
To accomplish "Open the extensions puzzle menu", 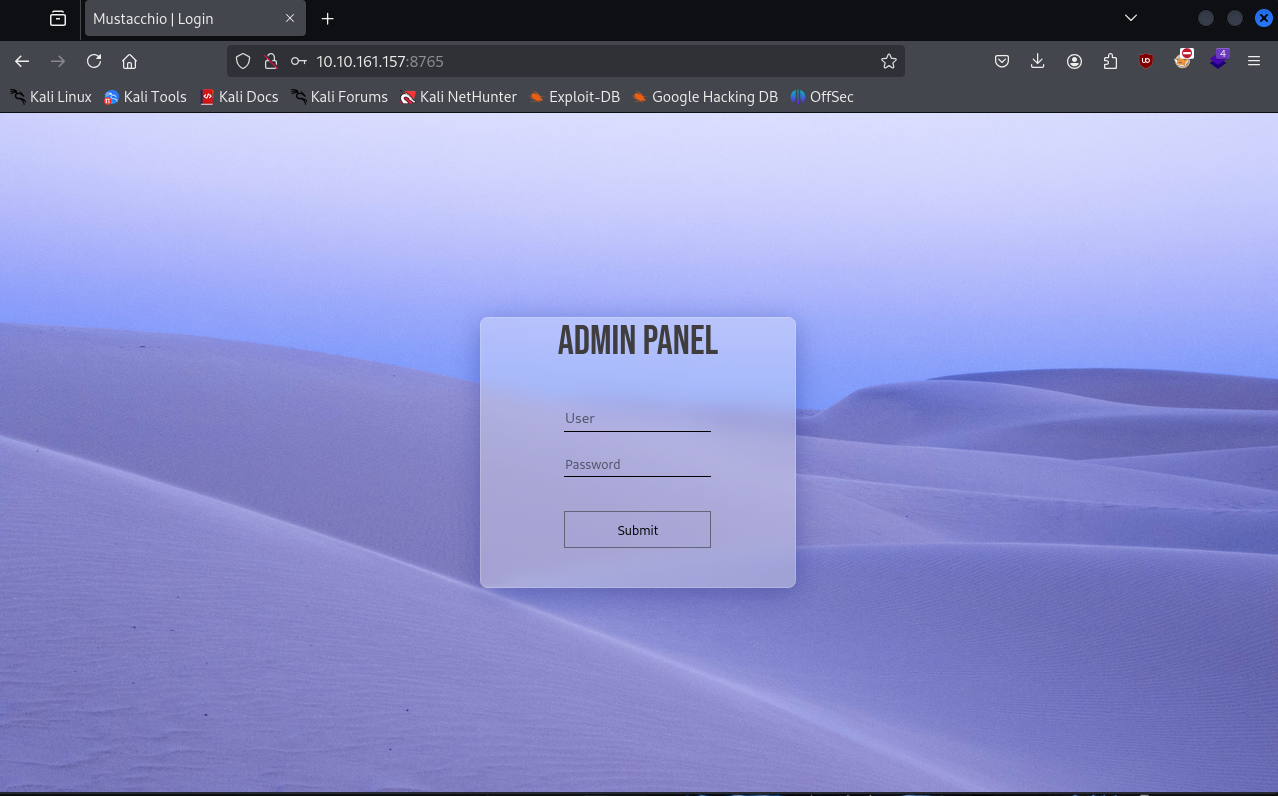I will 1110,61.
